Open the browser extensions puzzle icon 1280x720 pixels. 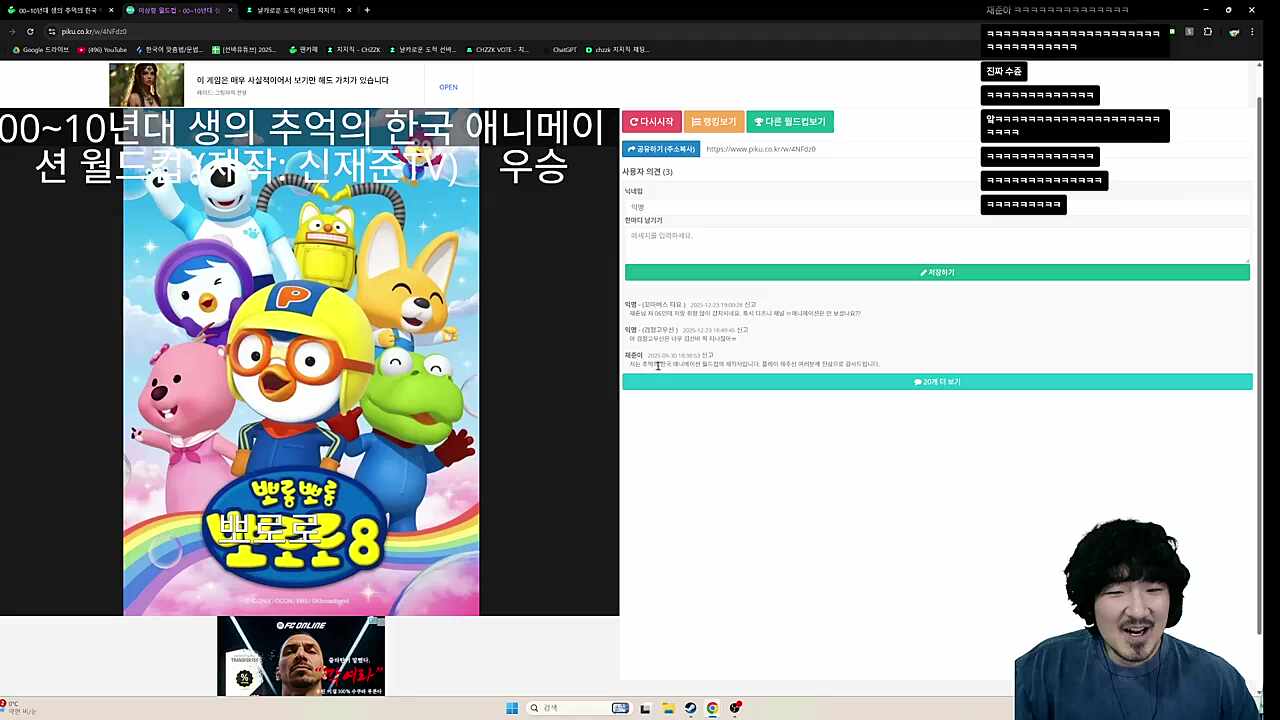point(1207,32)
